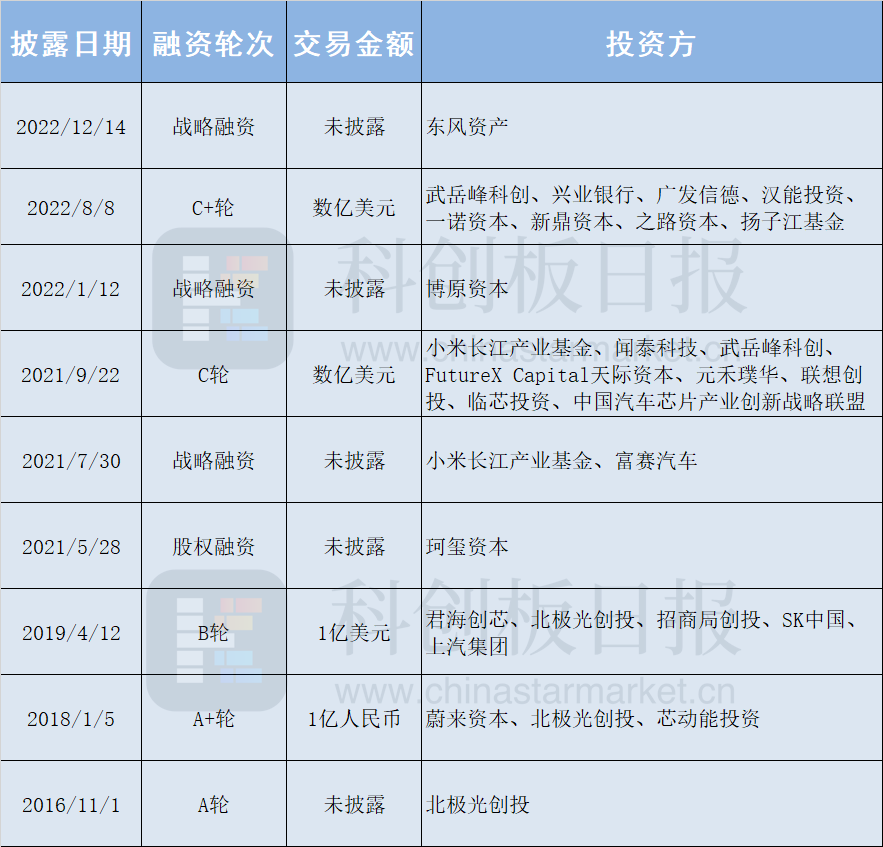Image resolution: width=883 pixels, height=847 pixels.
Task: Click 未披露 in the 2021/5/28 row
Action: pyautogui.click(x=354, y=546)
